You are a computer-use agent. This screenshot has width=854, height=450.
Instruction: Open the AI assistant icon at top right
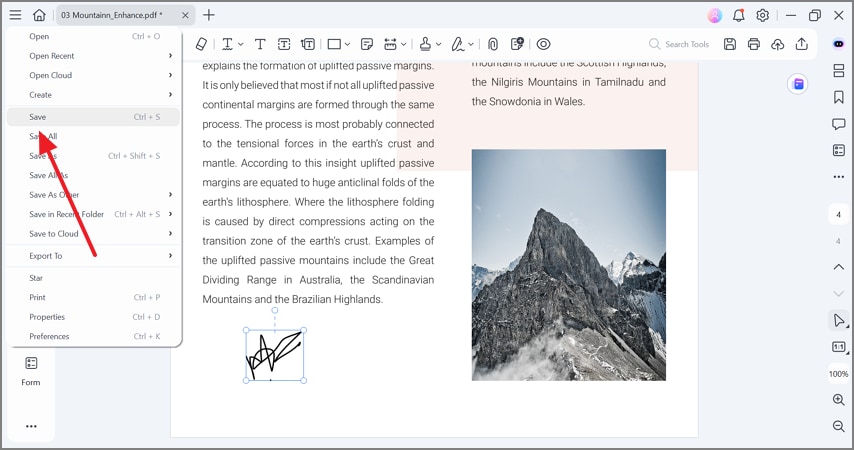[x=839, y=44]
